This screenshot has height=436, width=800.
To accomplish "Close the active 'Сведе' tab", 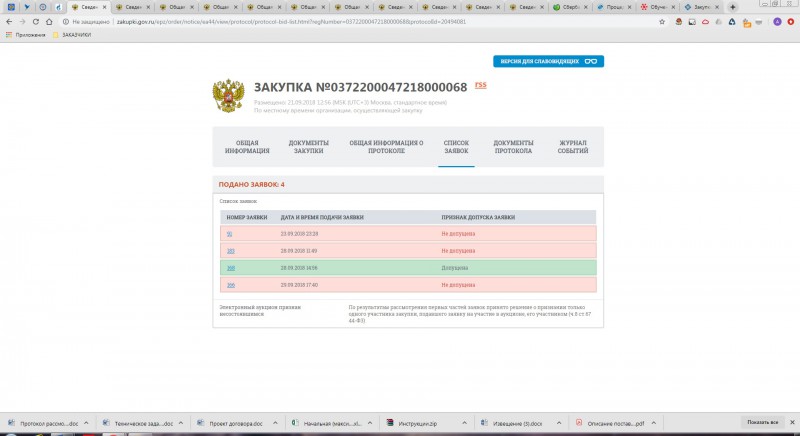I will click(104, 7).
